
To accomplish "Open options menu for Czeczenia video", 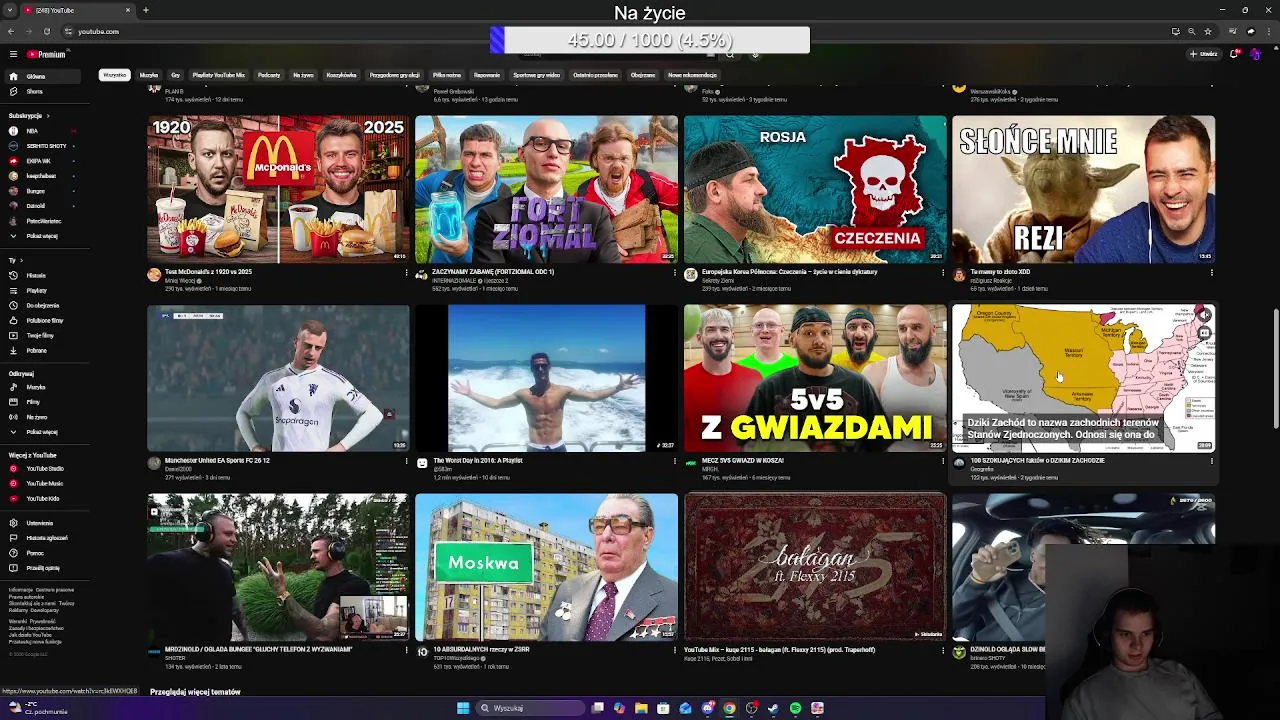I will click(x=943, y=272).
